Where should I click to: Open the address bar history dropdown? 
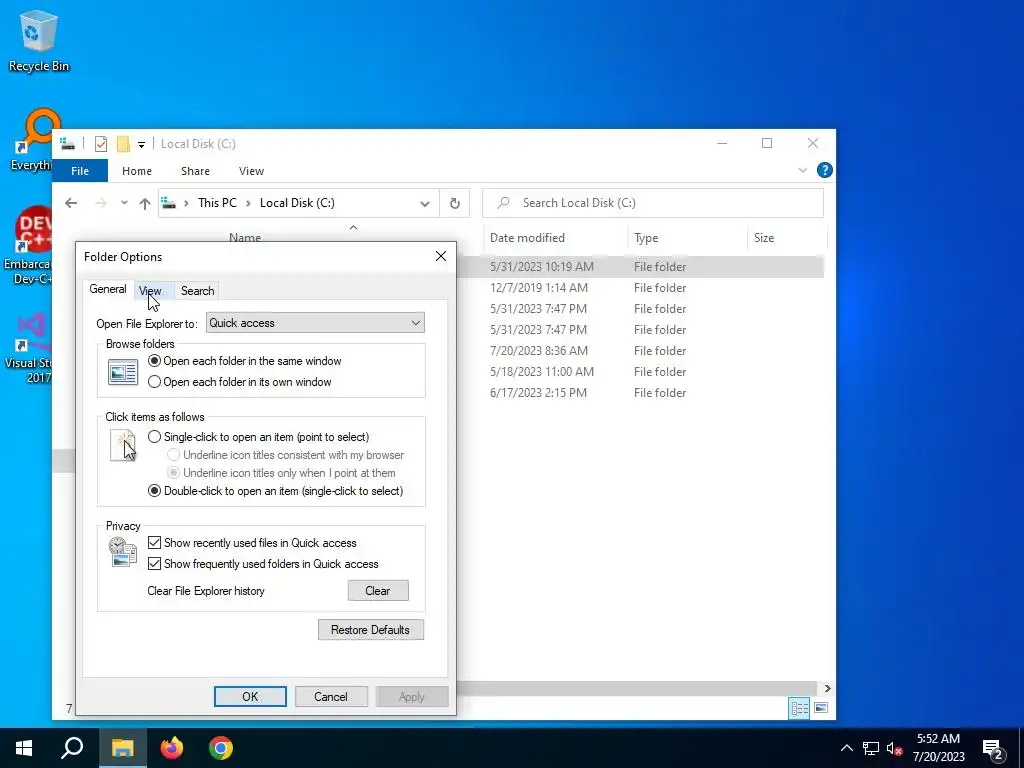coord(424,203)
